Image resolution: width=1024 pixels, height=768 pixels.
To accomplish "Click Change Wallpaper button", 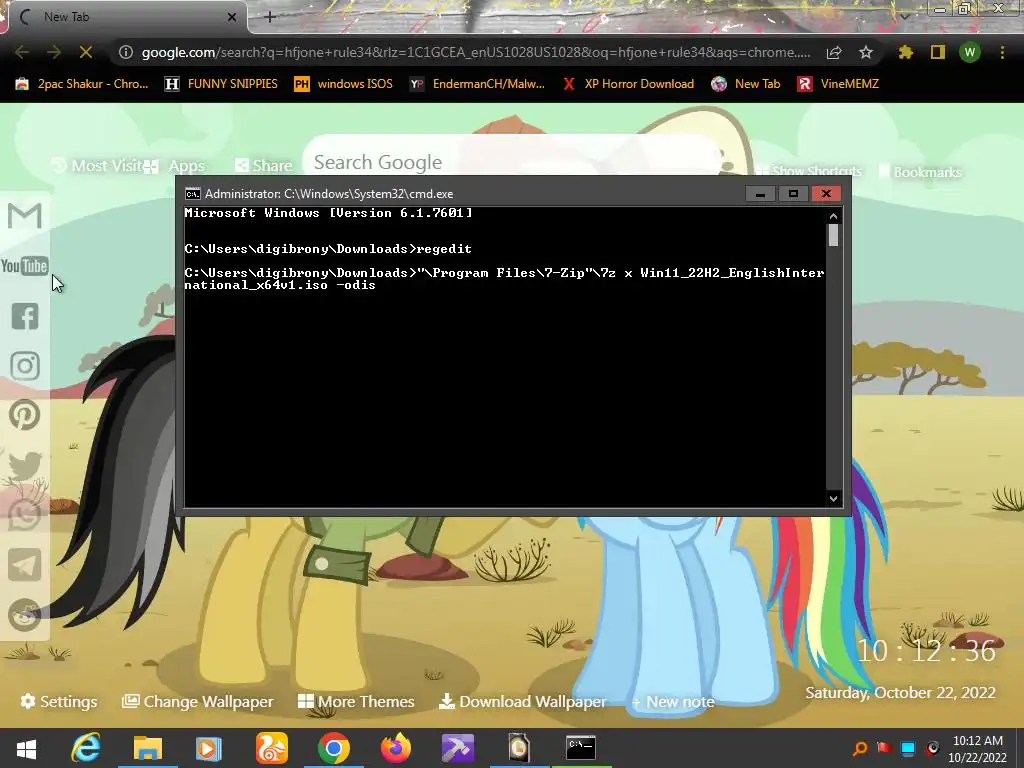I will [197, 701].
